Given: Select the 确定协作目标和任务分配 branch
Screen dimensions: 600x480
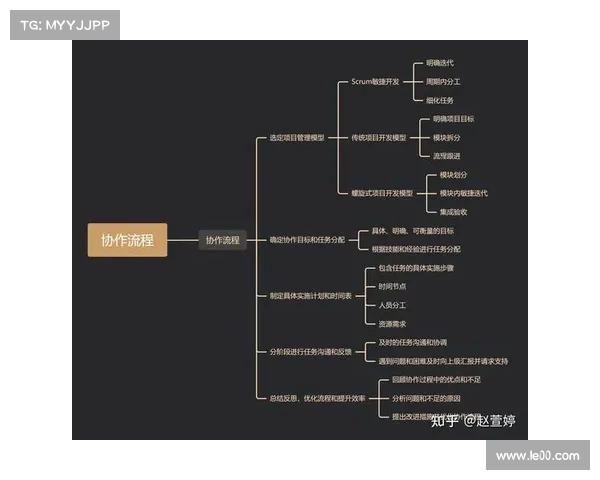Looking at the screenshot, I should [307, 240].
